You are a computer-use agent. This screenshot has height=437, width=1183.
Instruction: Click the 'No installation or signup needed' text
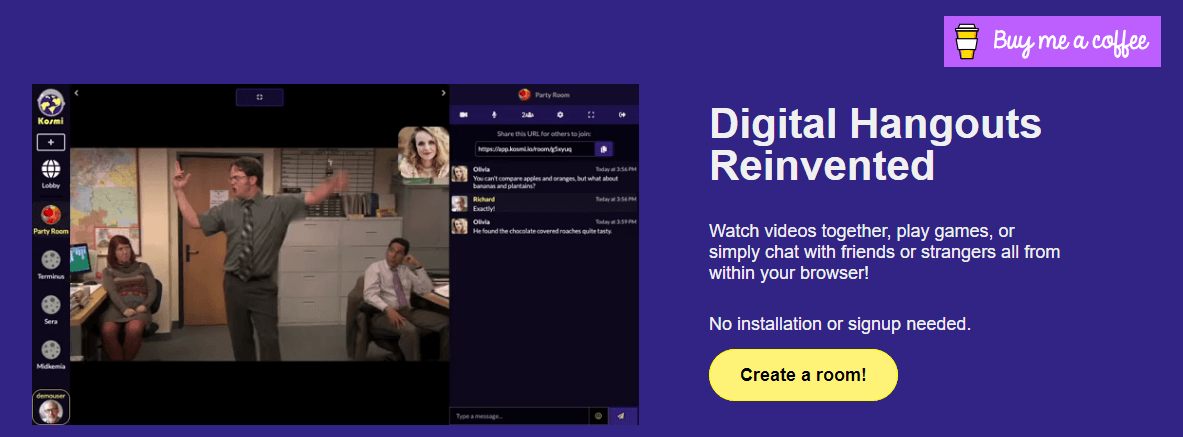click(x=840, y=325)
